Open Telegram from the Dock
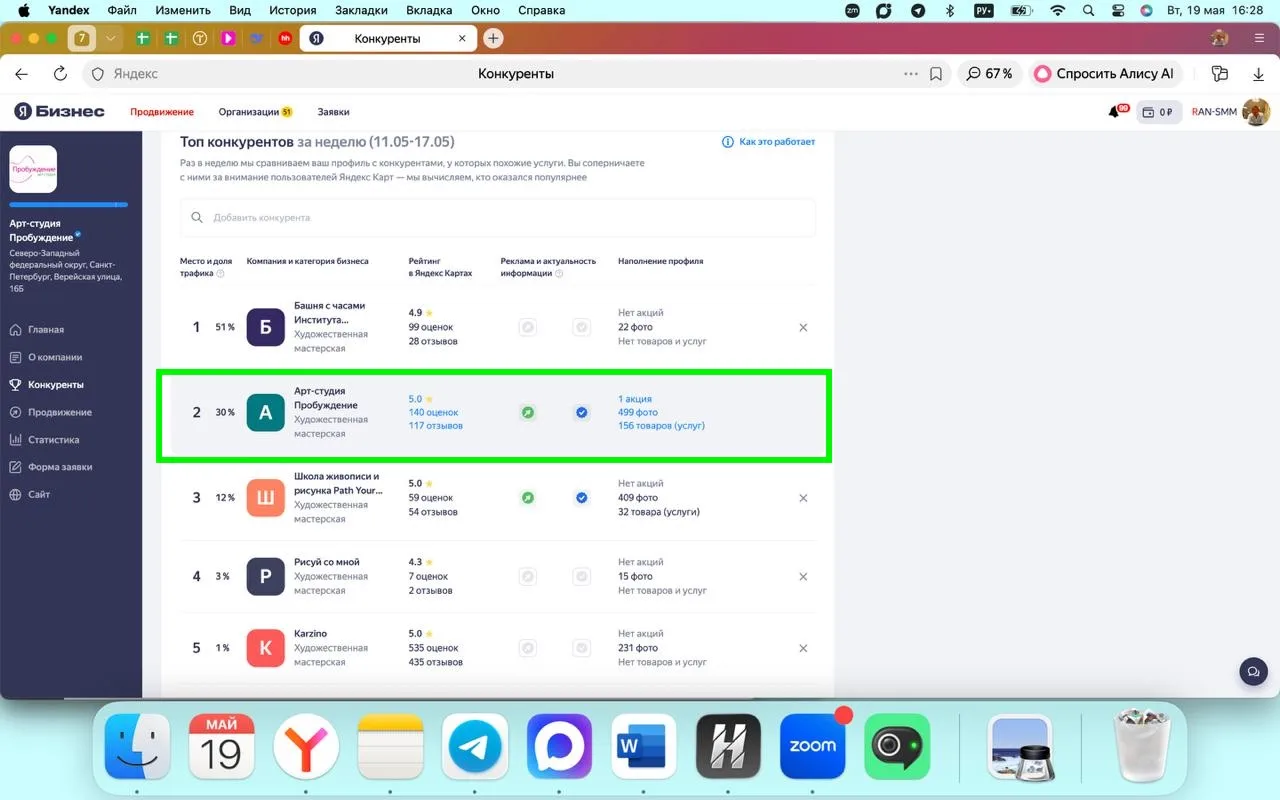The image size is (1280, 800). click(x=475, y=746)
